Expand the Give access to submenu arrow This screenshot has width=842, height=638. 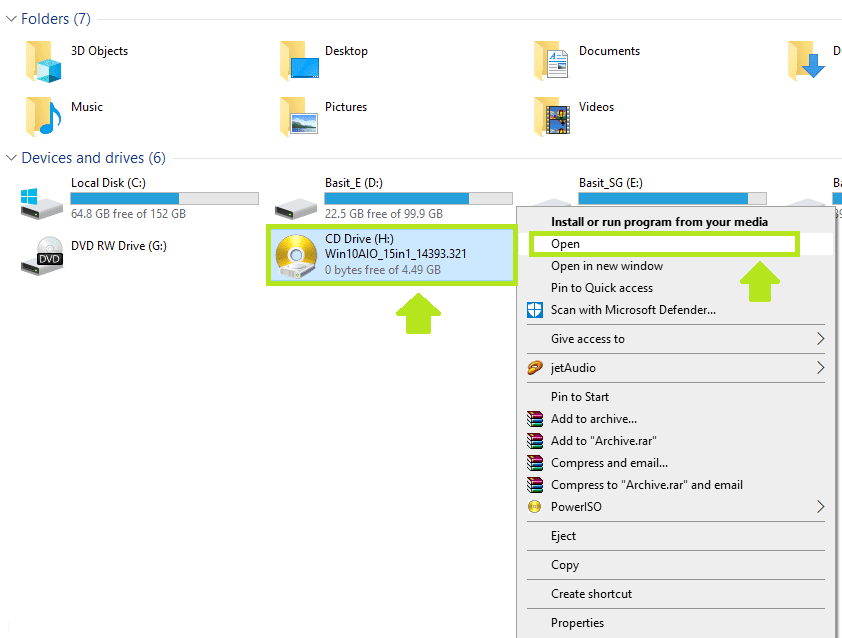[x=820, y=339]
